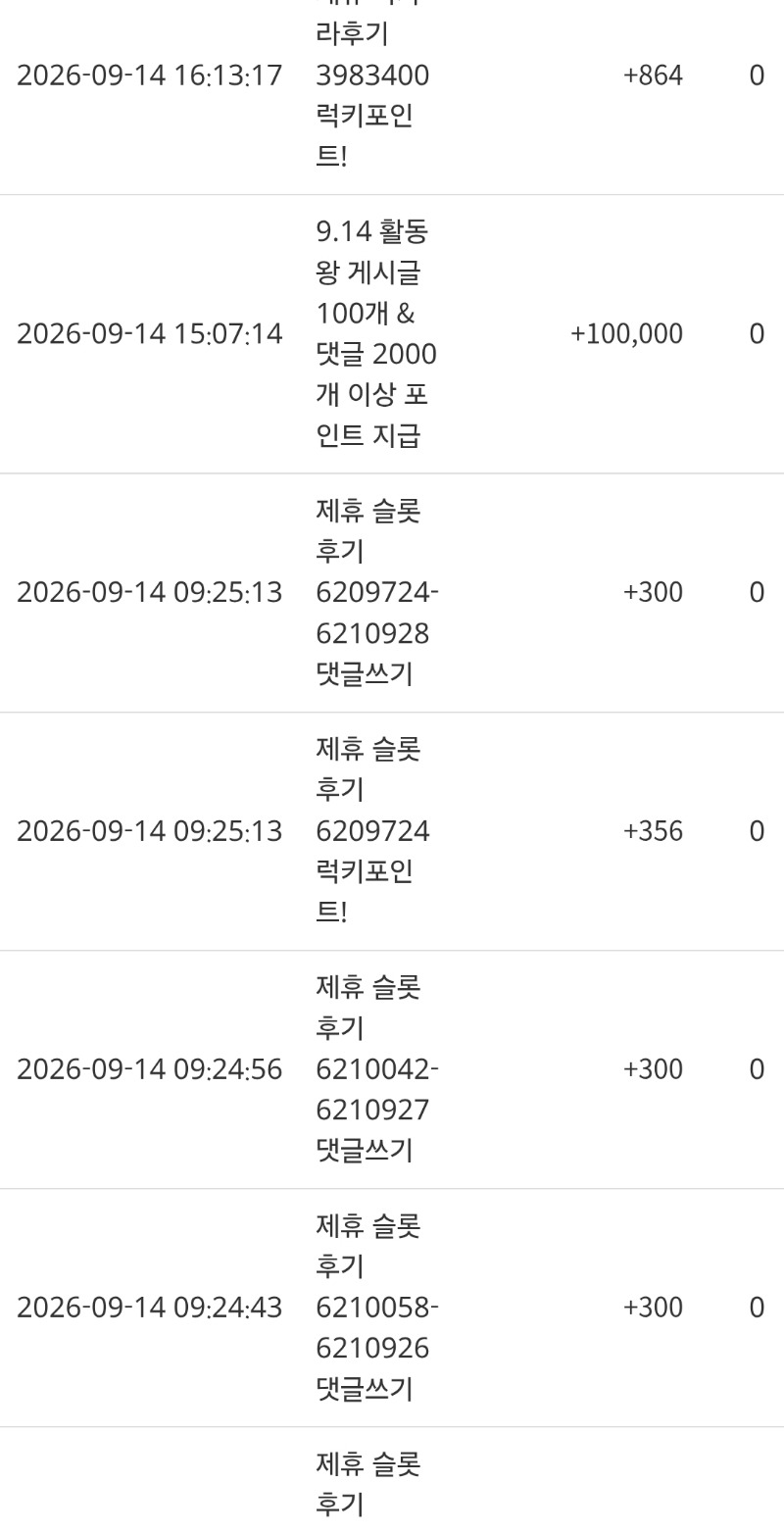Select the 2026-09-14 16:13:17 timestamp
This screenshot has width=784, height=1532.
[149, 75]
